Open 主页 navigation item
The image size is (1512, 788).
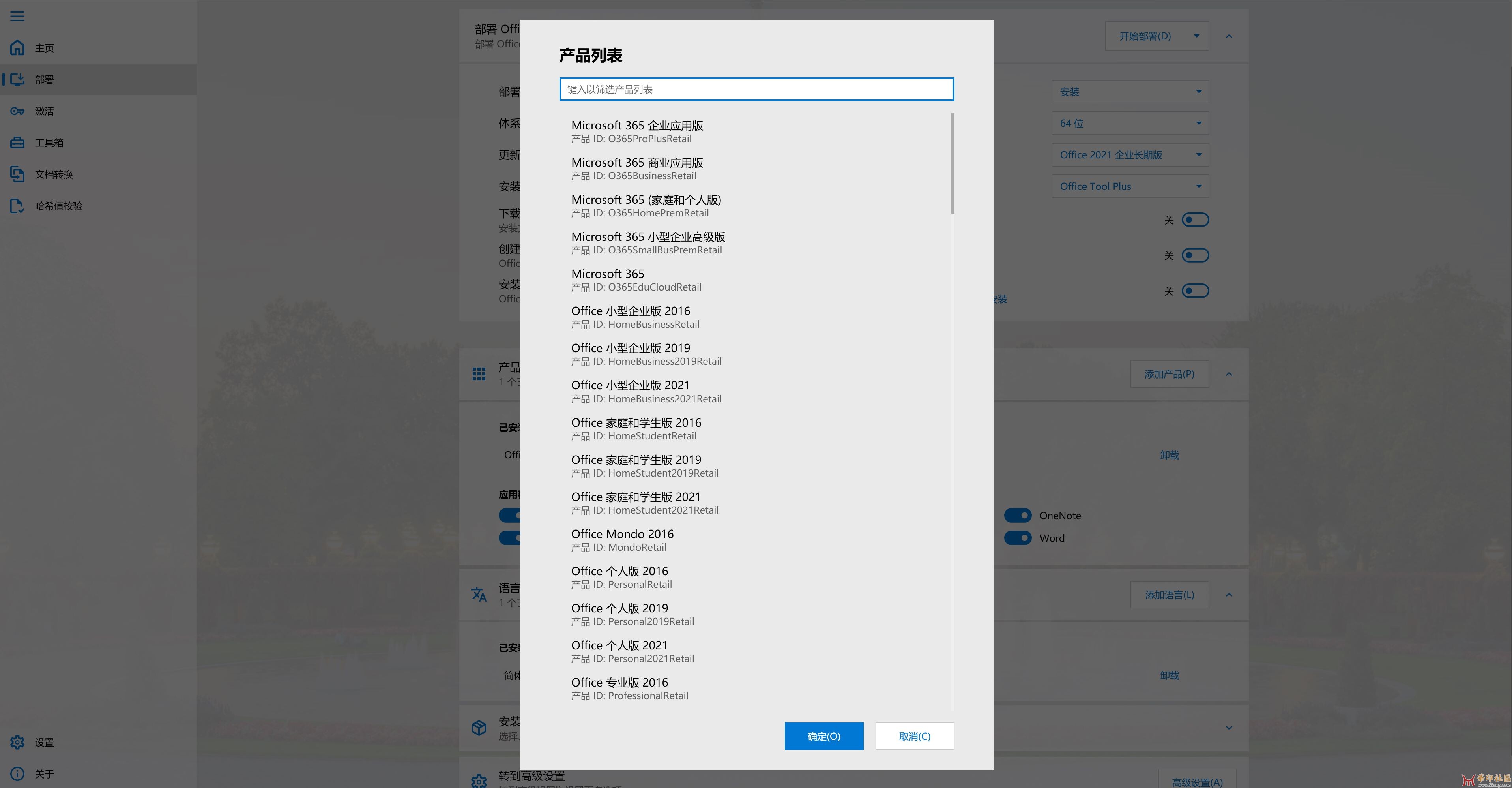[x=98, y=47]
